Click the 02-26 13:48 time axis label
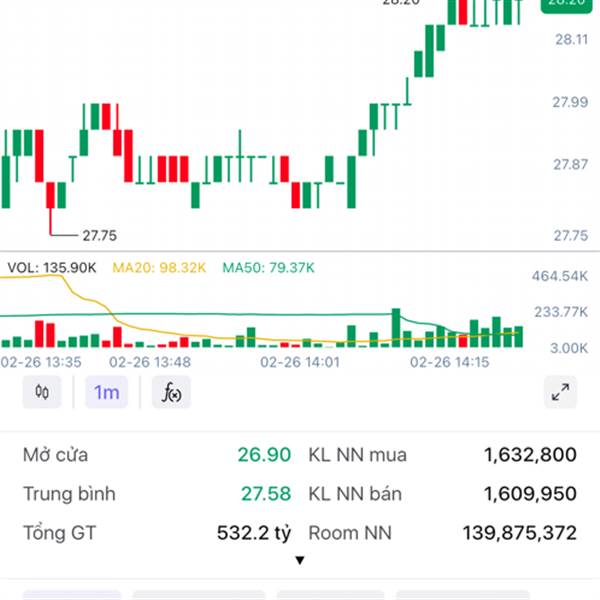This screenshot has height=600, width=600. (150, 362)
